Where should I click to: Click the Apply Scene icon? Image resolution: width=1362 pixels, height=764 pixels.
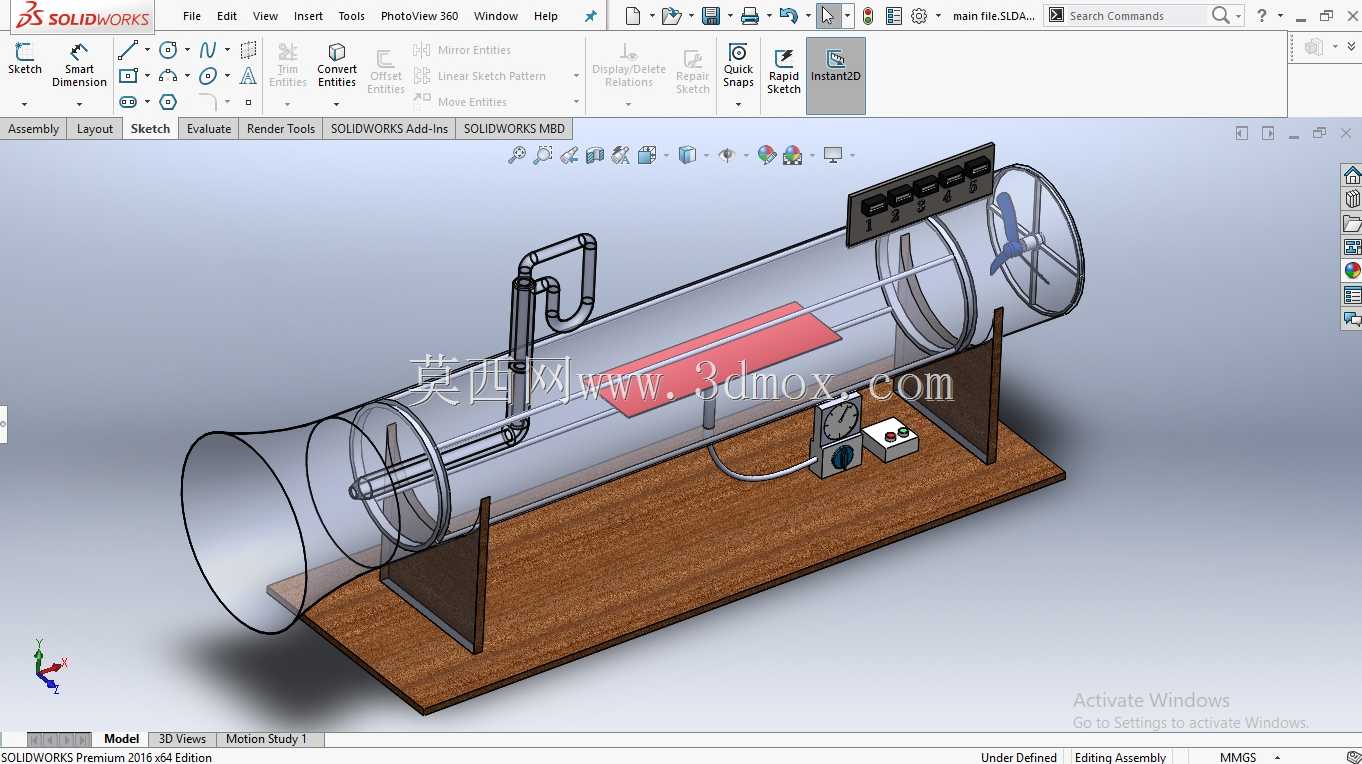point(793,155)
